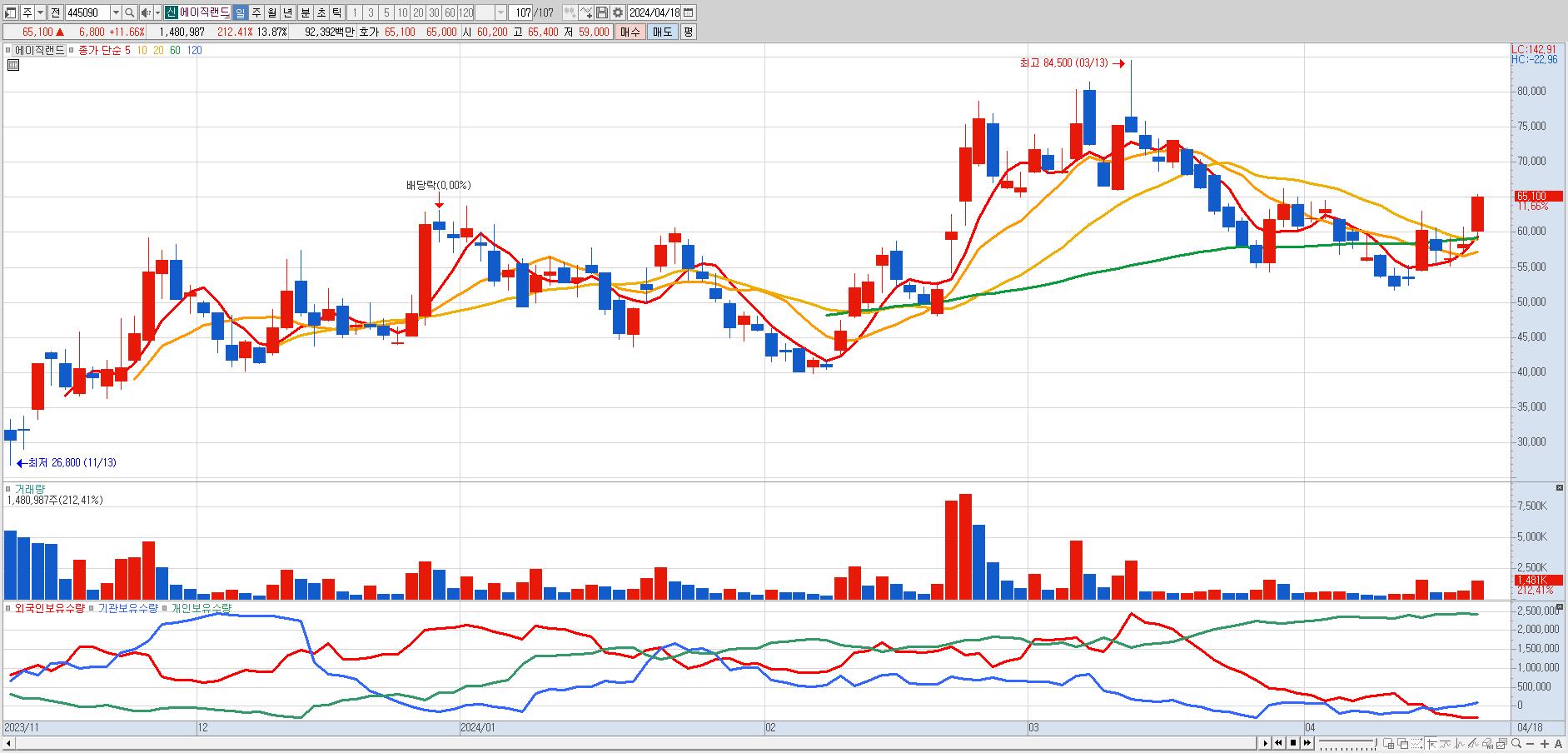This screenshot has height=753, width=1568.
Task: Click the diagonal line drawing tool icon
Action: (1473, 743)
